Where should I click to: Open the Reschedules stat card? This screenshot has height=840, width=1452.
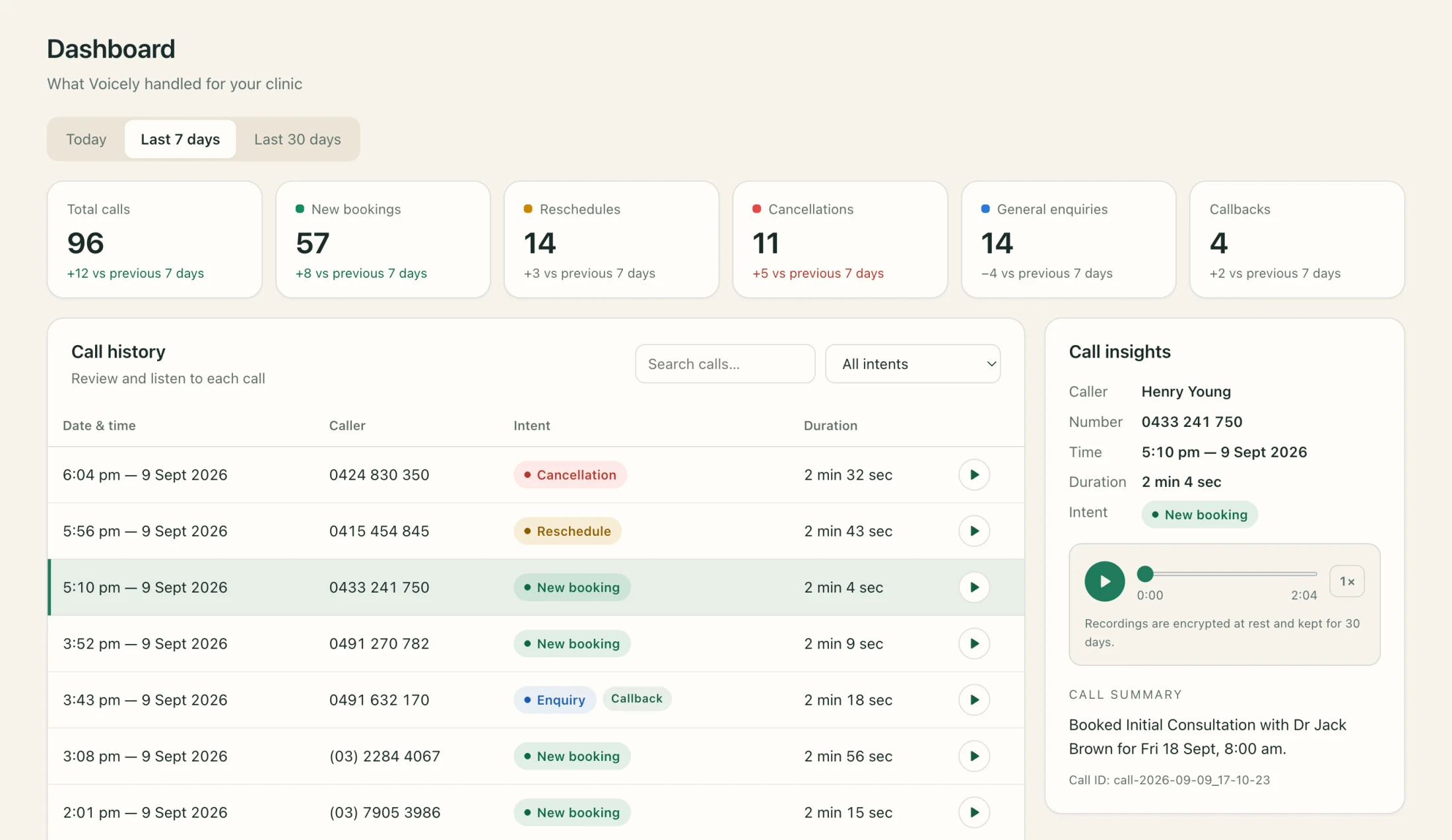point(611,240)
